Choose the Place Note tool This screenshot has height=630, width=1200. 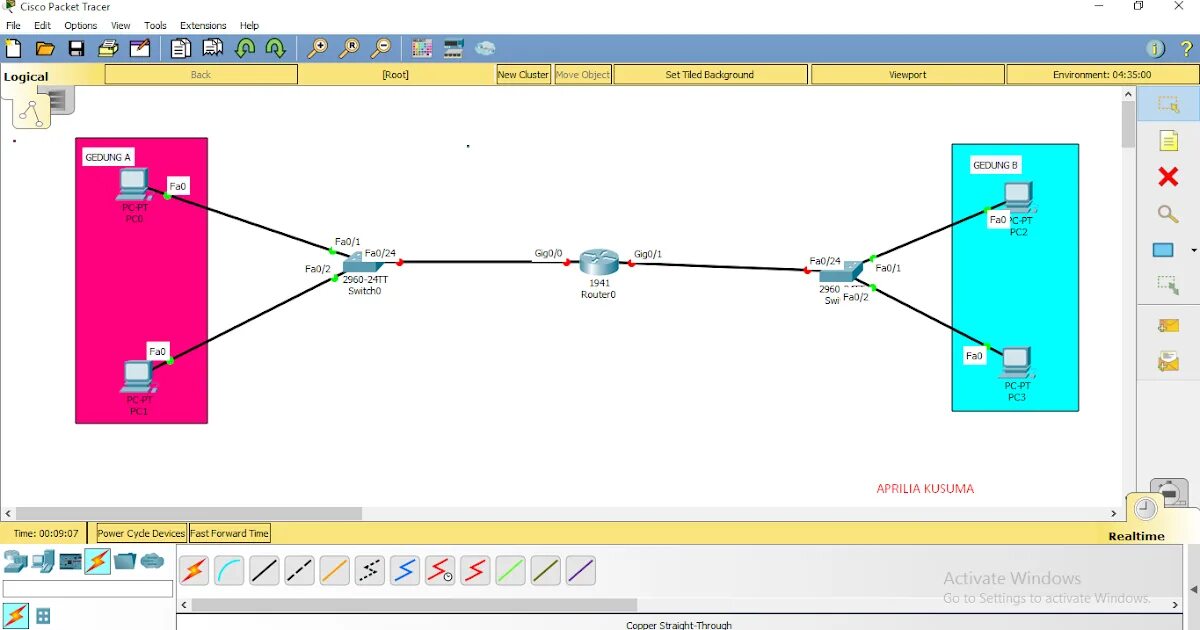coord(1168,141)
